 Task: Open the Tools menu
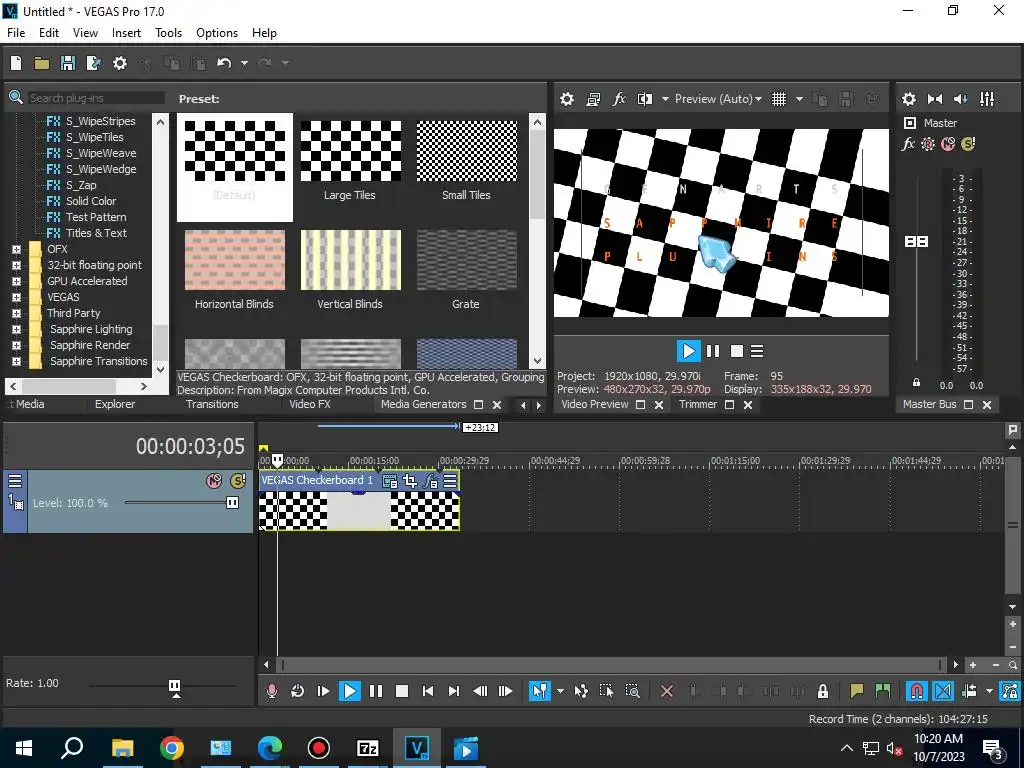[168, 33]
